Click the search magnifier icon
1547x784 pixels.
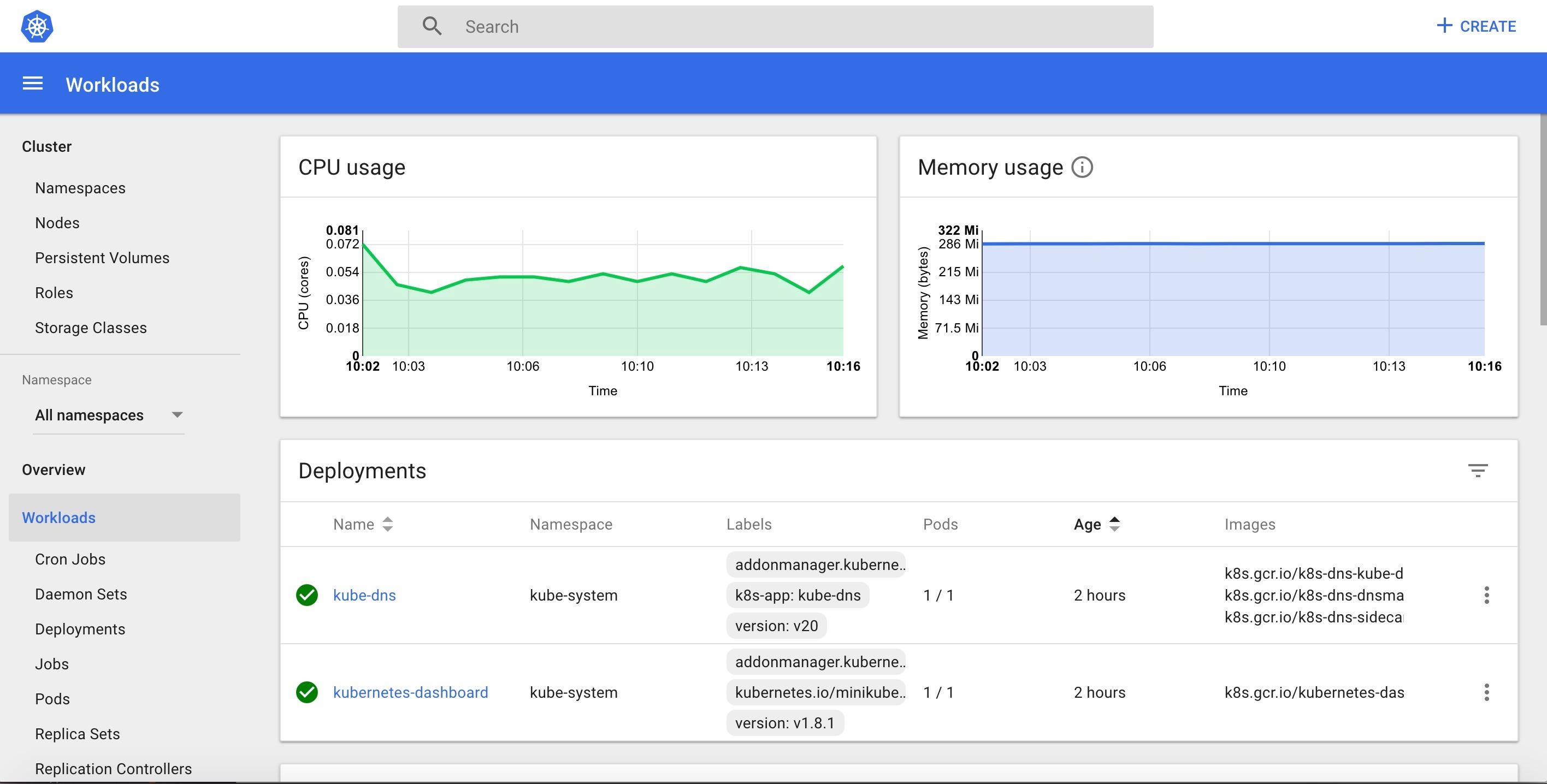coord(432,26)
